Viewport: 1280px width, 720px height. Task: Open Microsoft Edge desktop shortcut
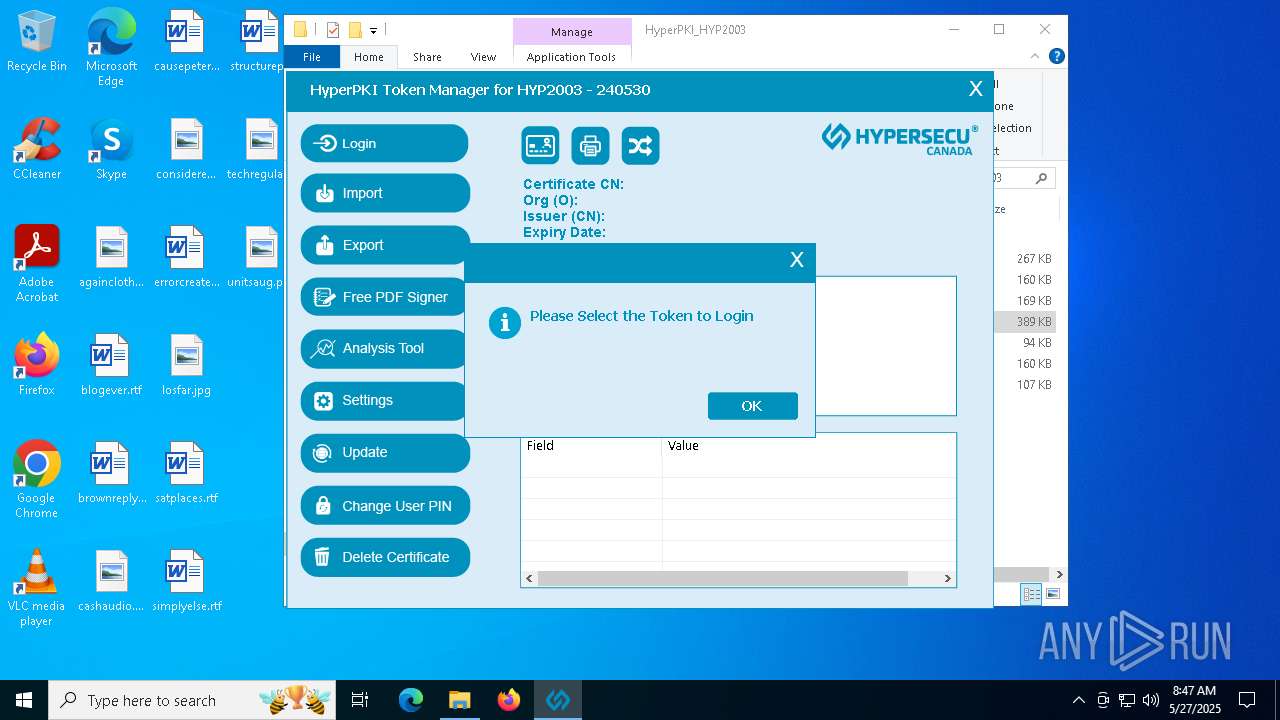[x=111, y=48]
